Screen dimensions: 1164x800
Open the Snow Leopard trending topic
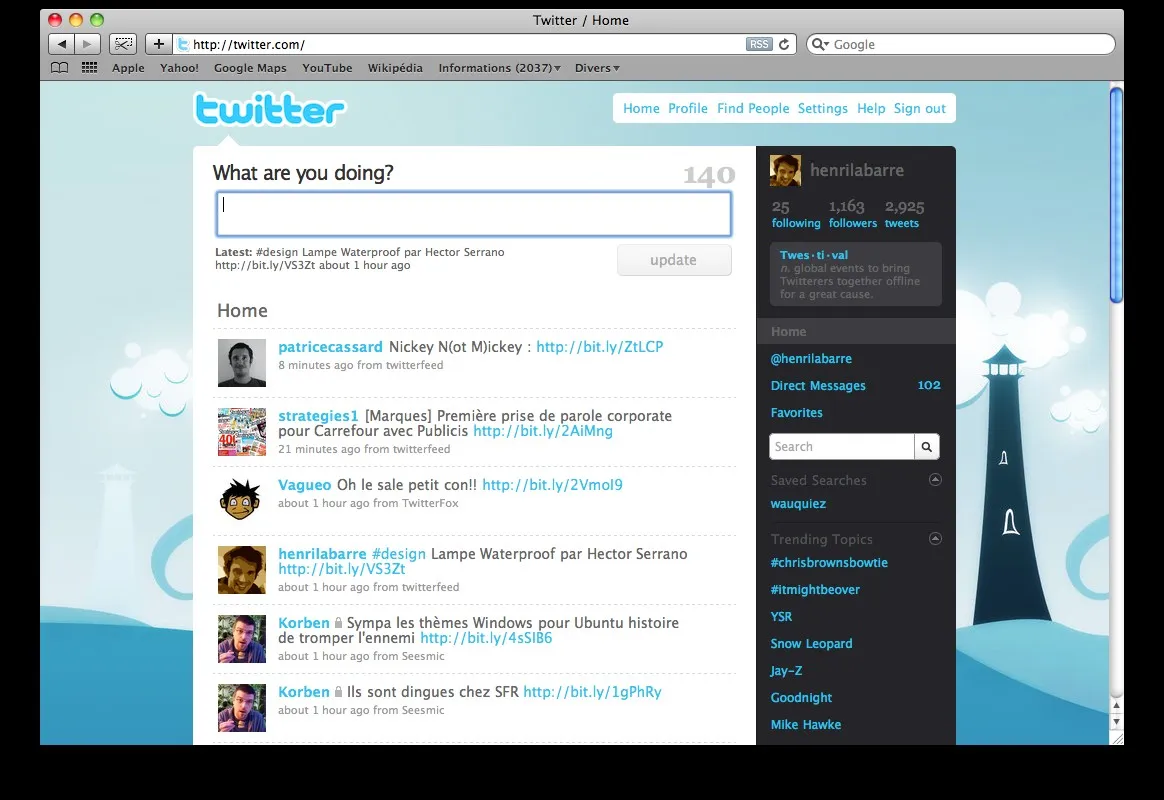(811, 643)
